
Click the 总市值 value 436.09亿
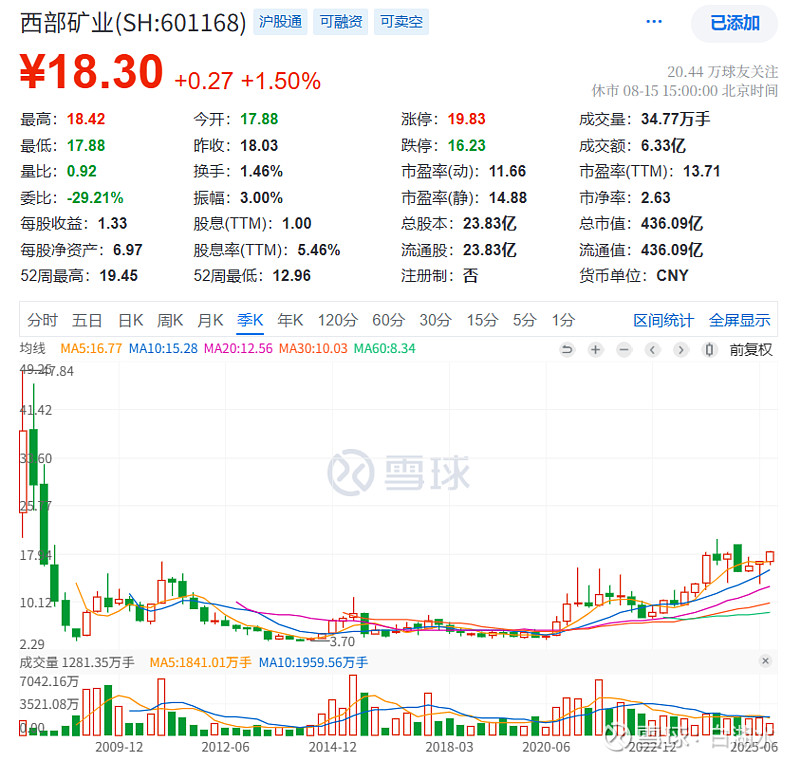tap(672, 223)
